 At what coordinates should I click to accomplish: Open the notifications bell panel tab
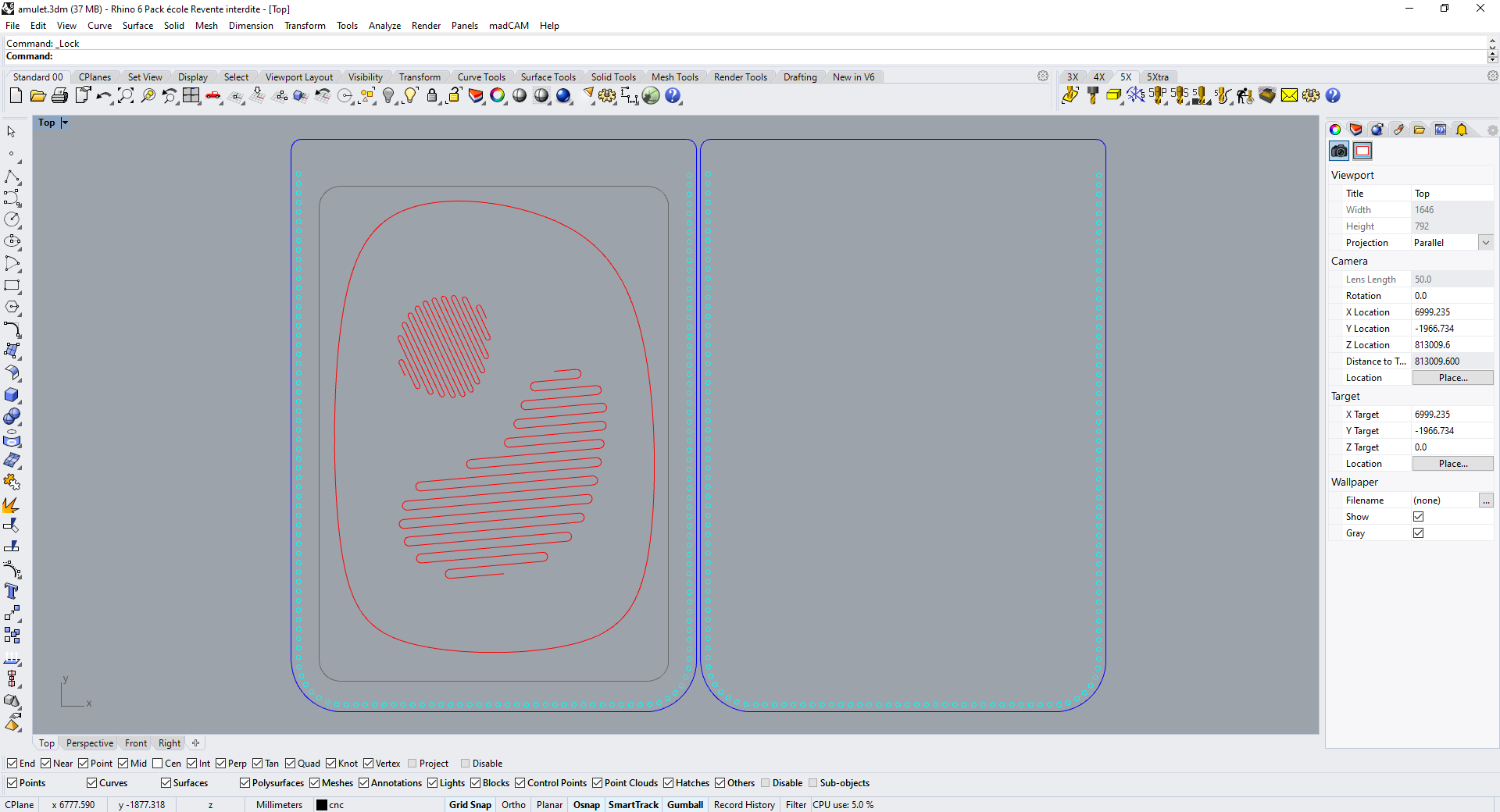pos(1462,130)
